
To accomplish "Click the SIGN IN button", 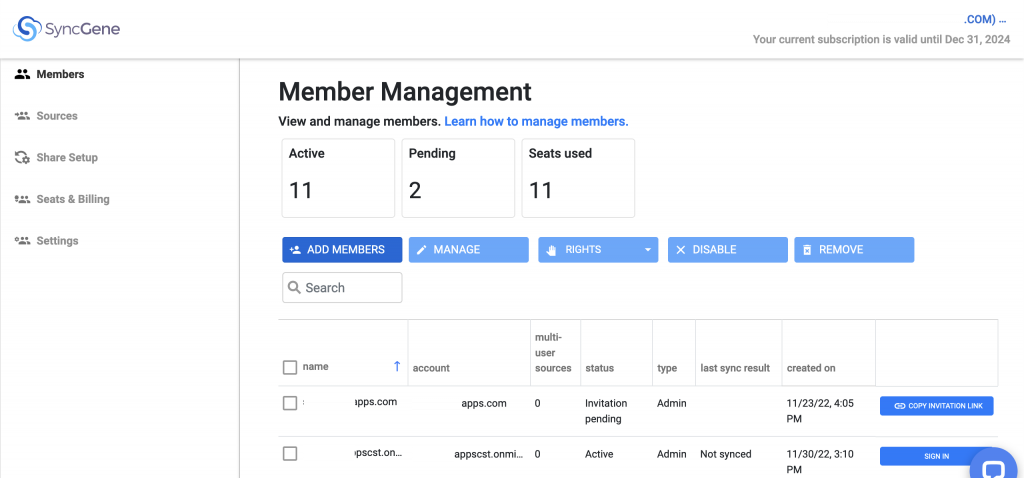I will pos(936,456).
